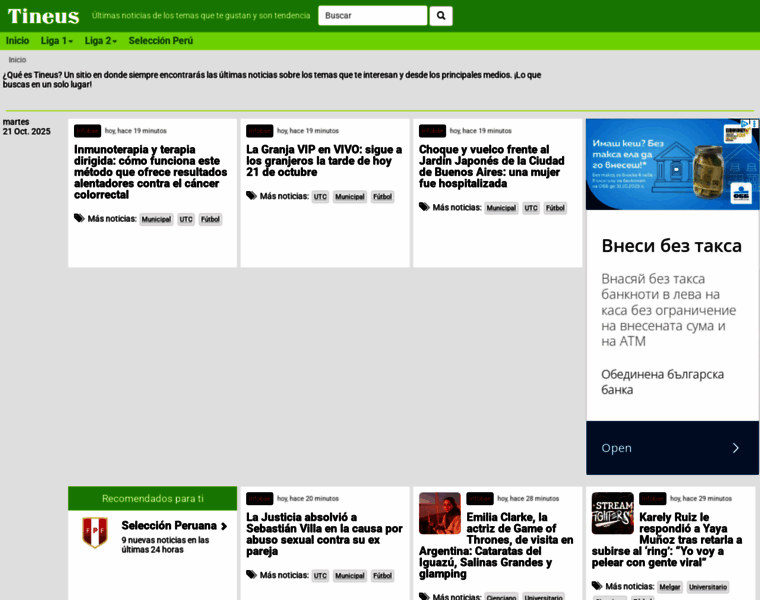The width and height of the screenshot is (760, 600).
Task: Click the Fútbol tag under La Granja VIP
Action: tap(382, 197)
